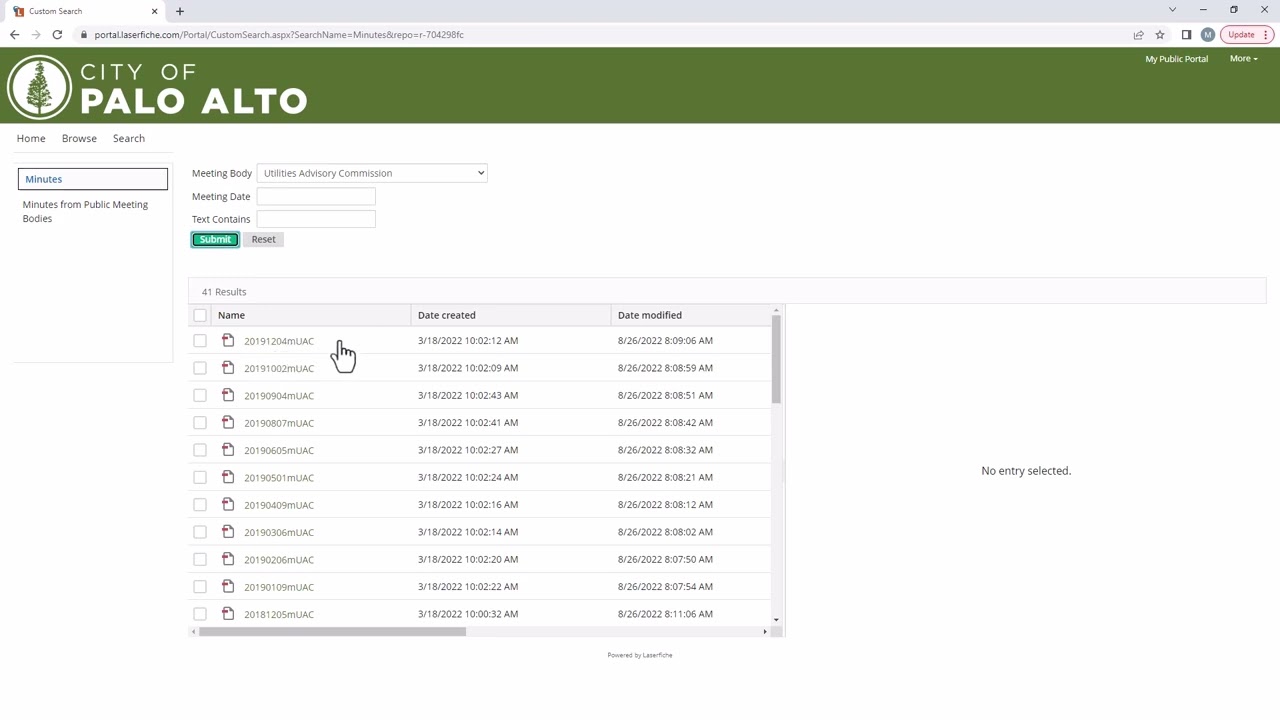Check the box for 20190807mUAC
Screen dimensions: 1280x720
click(200, 423)
